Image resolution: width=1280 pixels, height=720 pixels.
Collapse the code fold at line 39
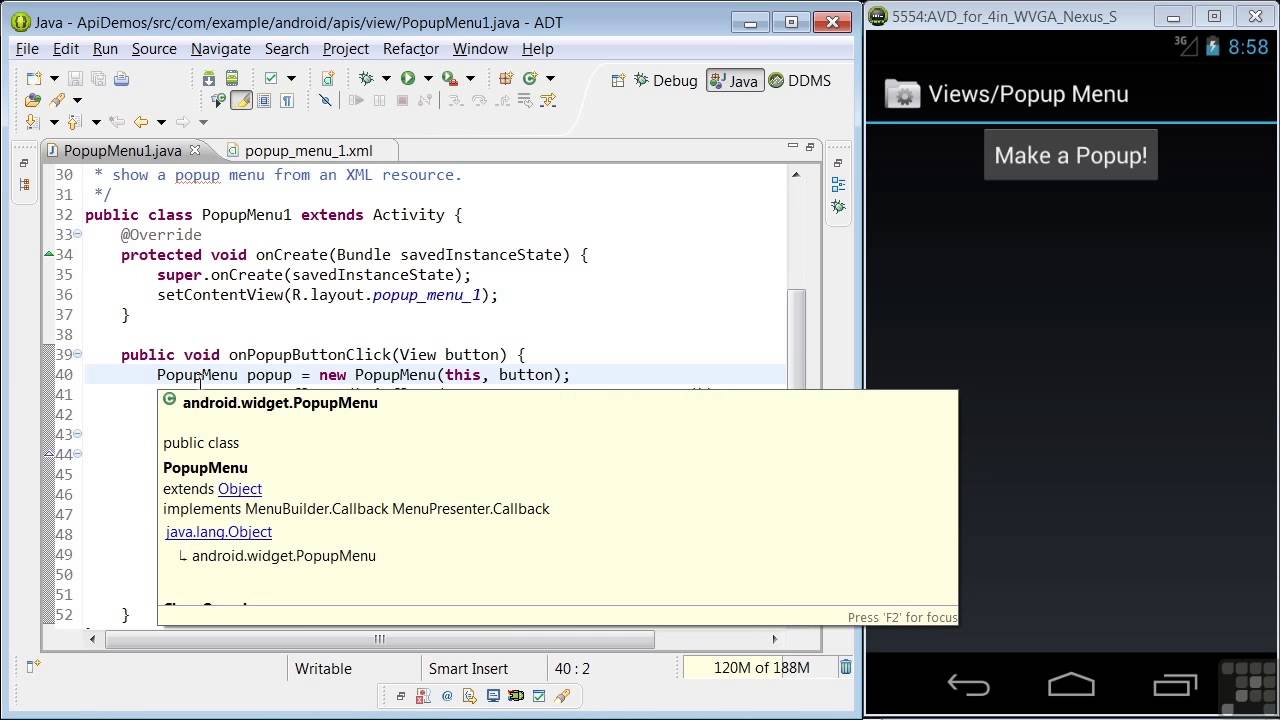point(77,354)
